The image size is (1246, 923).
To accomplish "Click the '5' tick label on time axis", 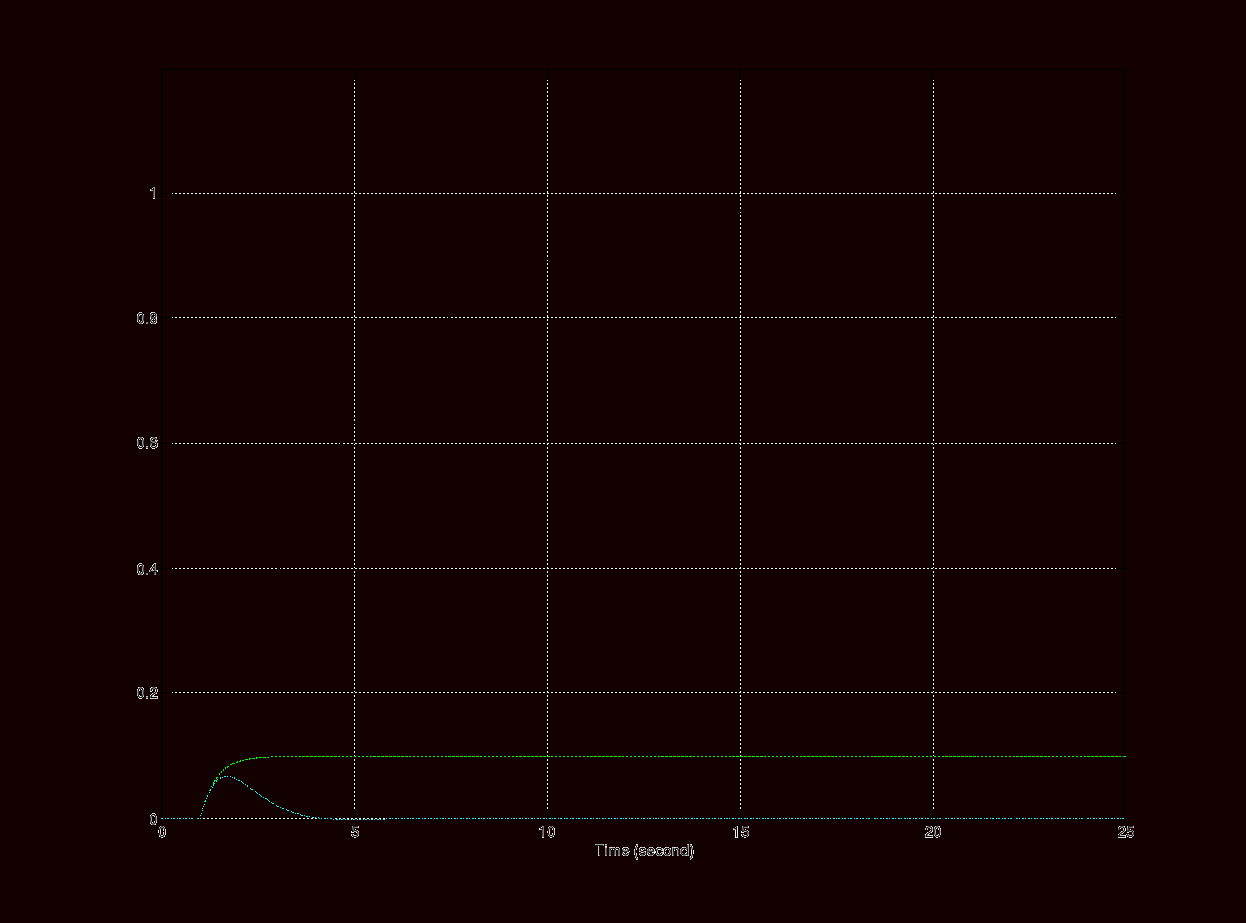I will coord(355,833).
